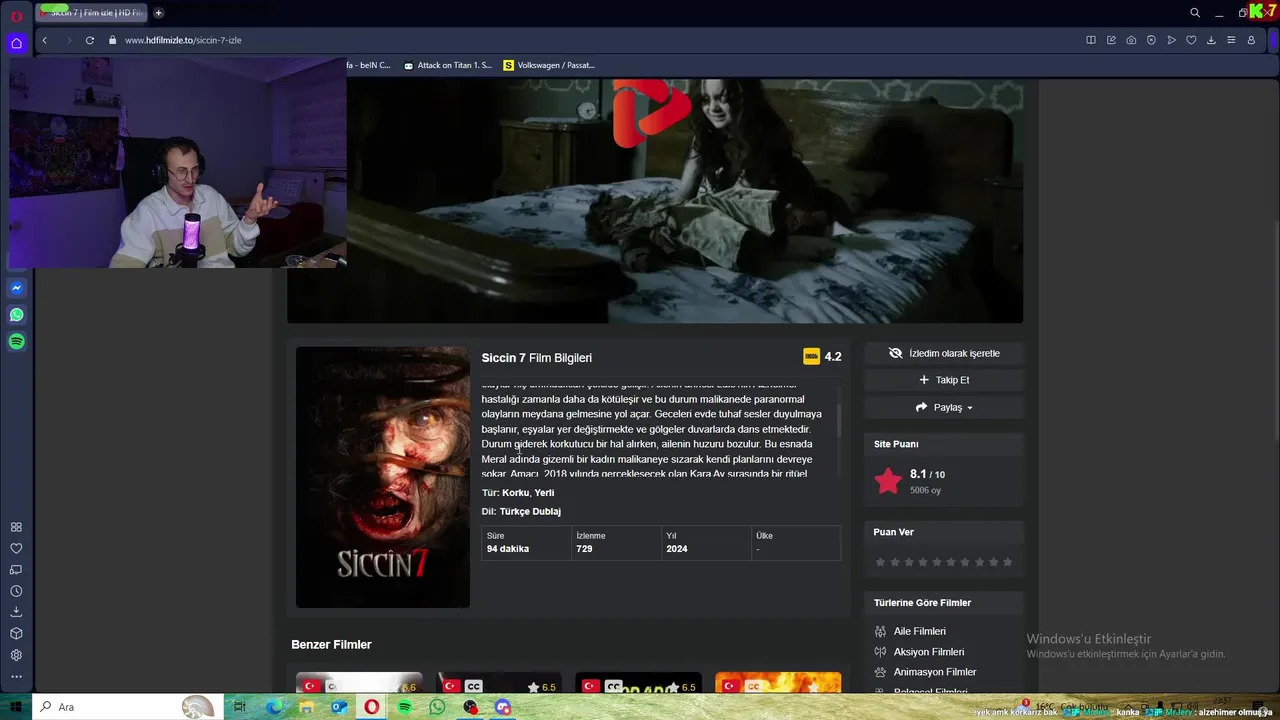Open bookmarks heart icon in sidebar

tap(16, 549)
